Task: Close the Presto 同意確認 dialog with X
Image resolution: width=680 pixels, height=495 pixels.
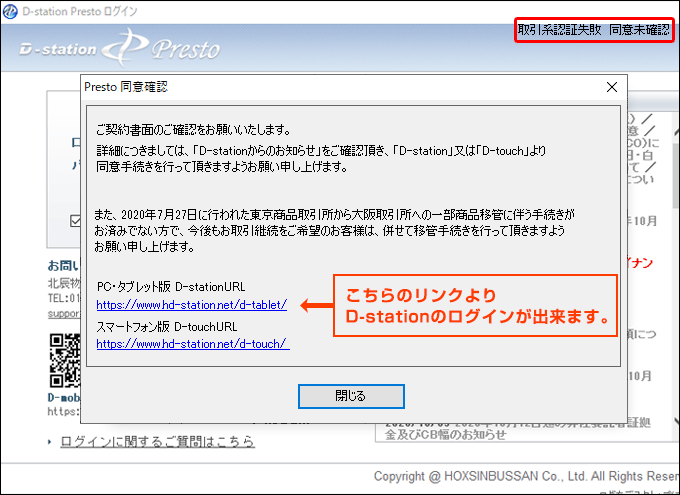Action: [611, 87]
